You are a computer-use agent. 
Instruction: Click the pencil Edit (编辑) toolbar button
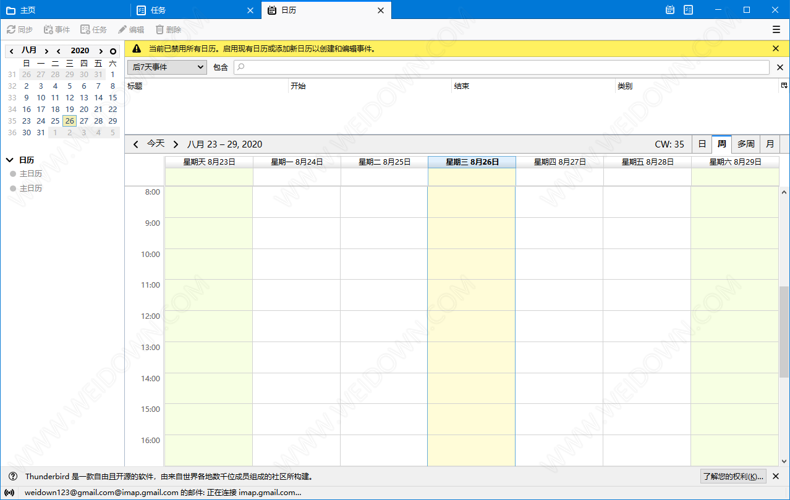pos(131,30)
